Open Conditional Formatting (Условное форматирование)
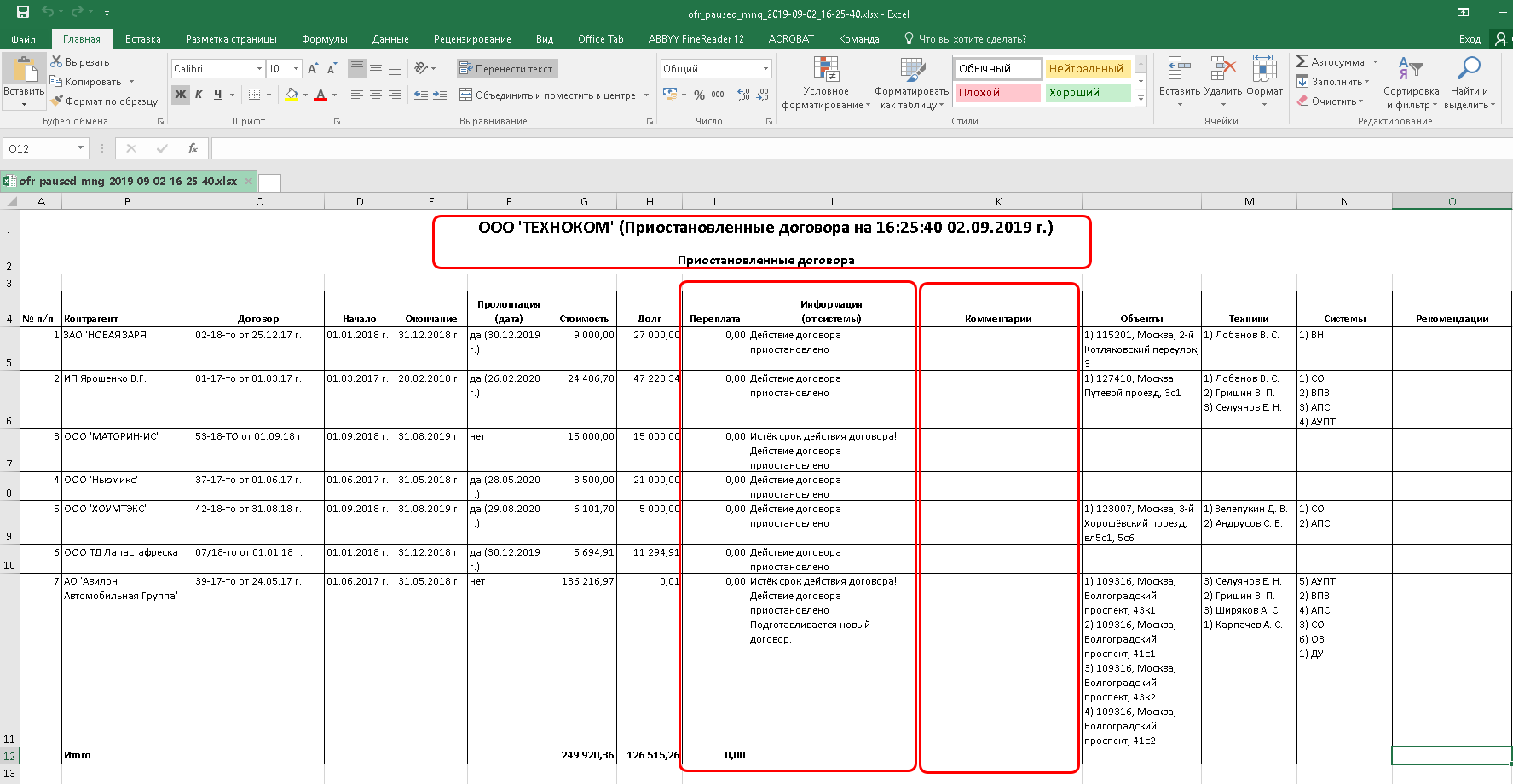 tap(826, 84)
